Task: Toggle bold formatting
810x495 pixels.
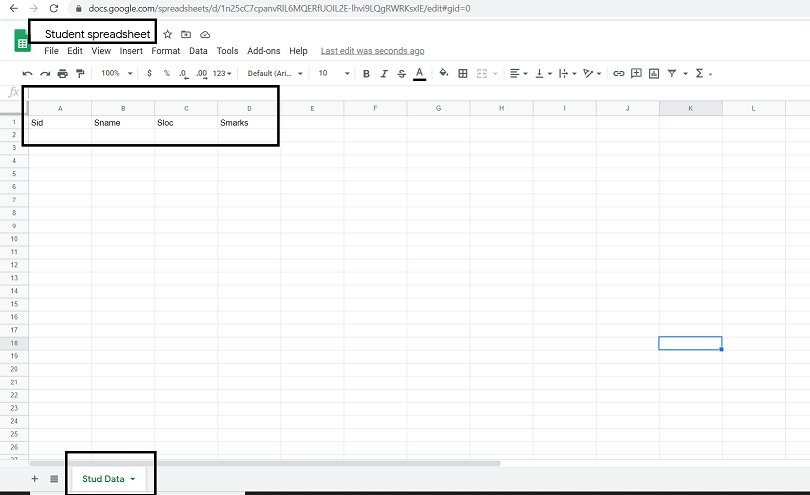Action: coord(367,73)
